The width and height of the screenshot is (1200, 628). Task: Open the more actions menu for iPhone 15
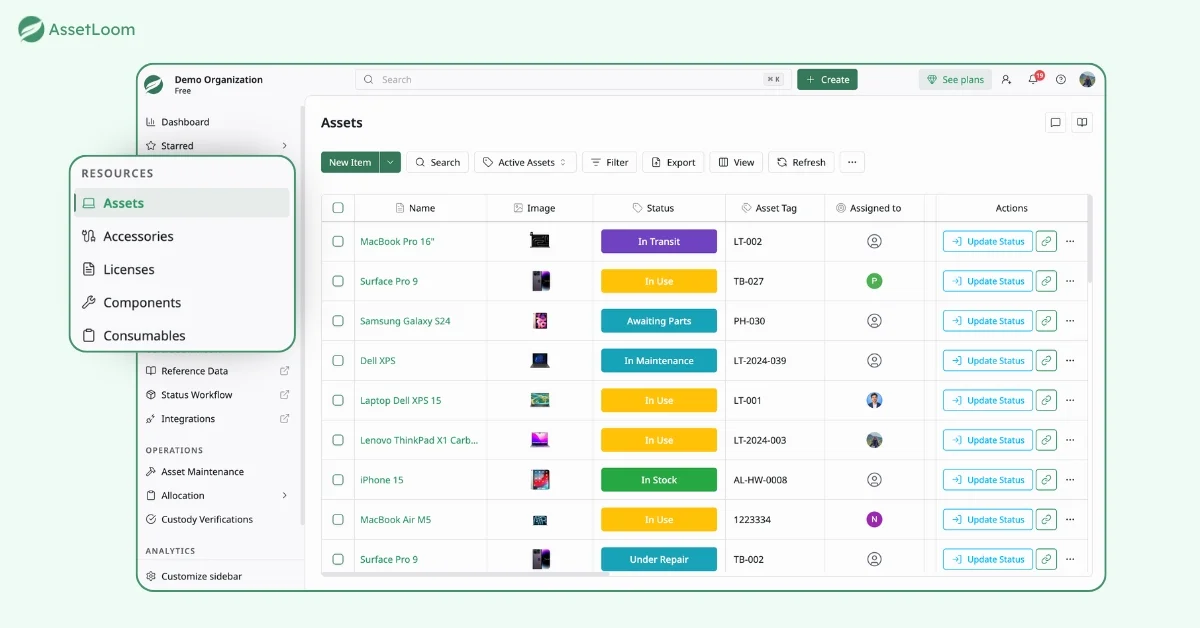coord(1070,480)
